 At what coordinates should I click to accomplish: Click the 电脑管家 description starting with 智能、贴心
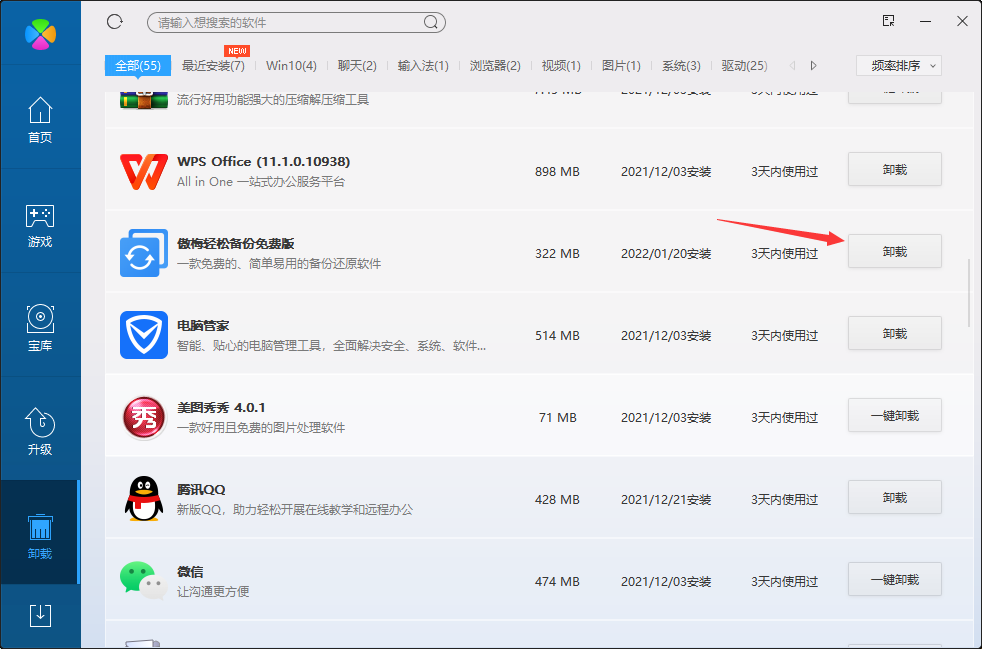(331, 346)
